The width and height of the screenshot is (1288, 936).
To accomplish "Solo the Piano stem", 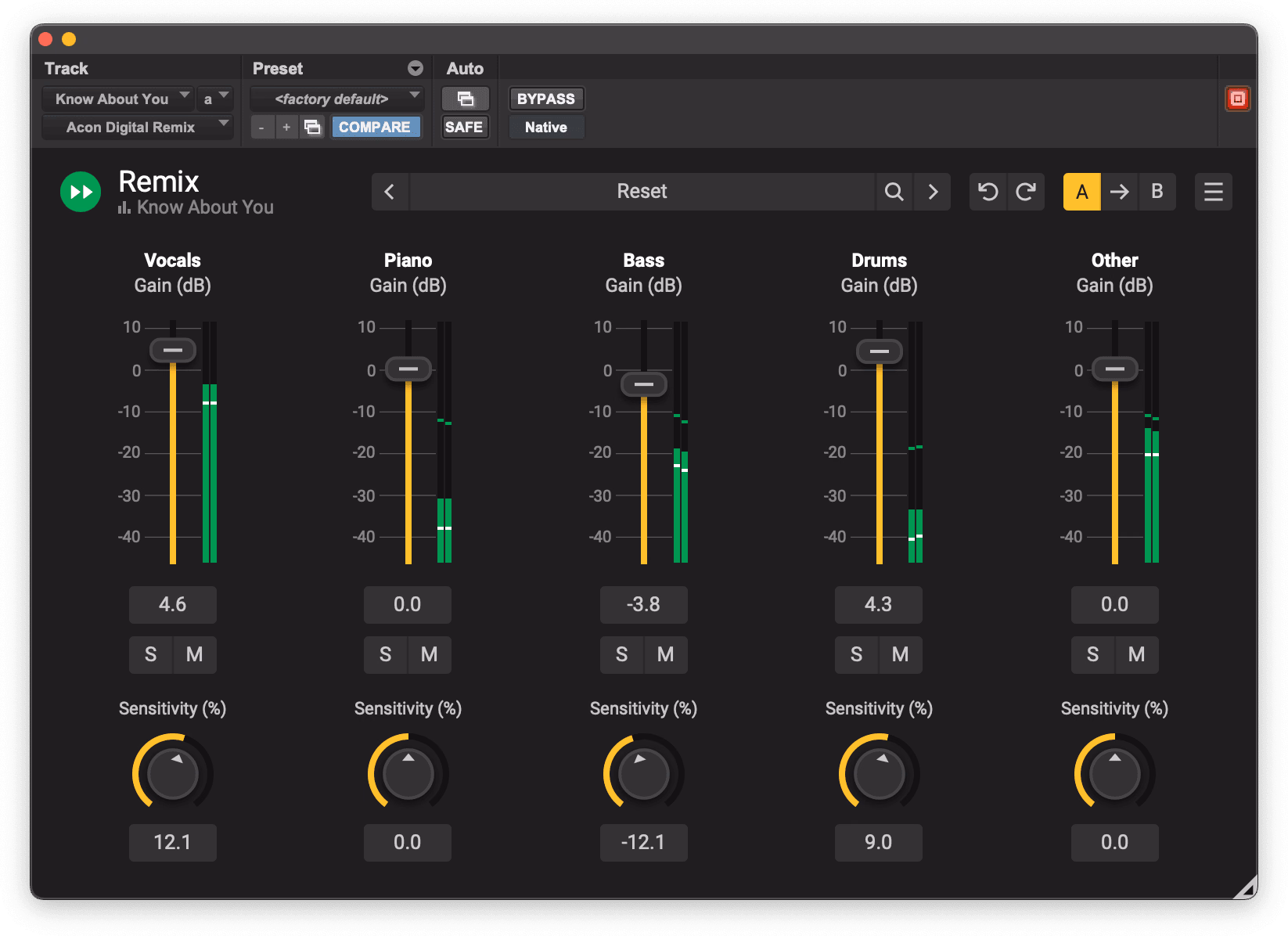I will coord(385,654).
